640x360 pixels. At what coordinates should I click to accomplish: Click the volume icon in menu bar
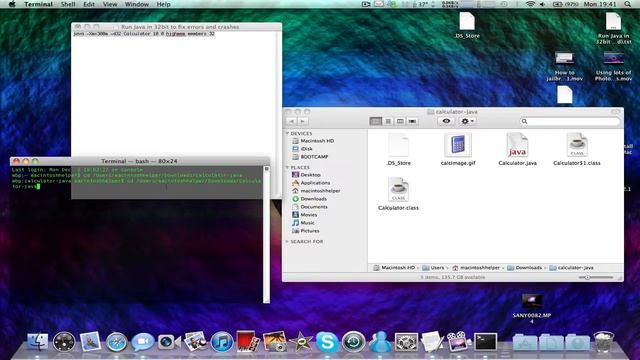pos(542,4)
